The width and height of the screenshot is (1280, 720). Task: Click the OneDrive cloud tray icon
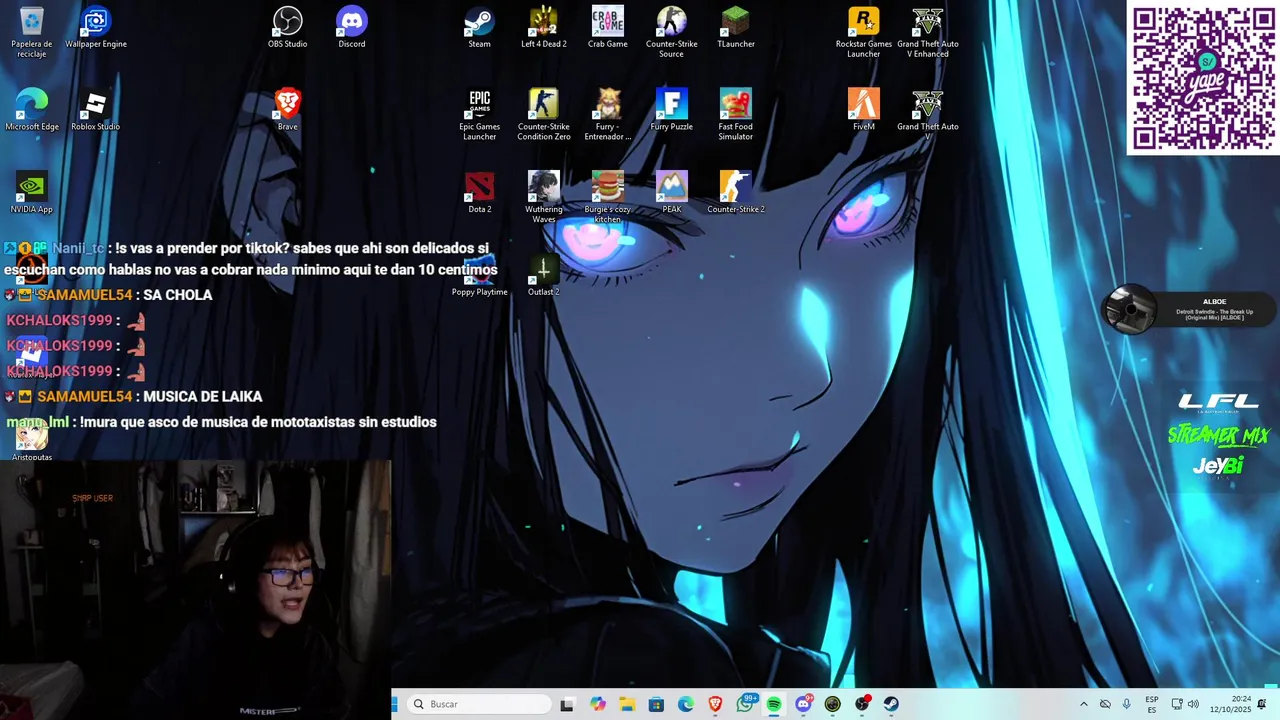[1105, 704]
